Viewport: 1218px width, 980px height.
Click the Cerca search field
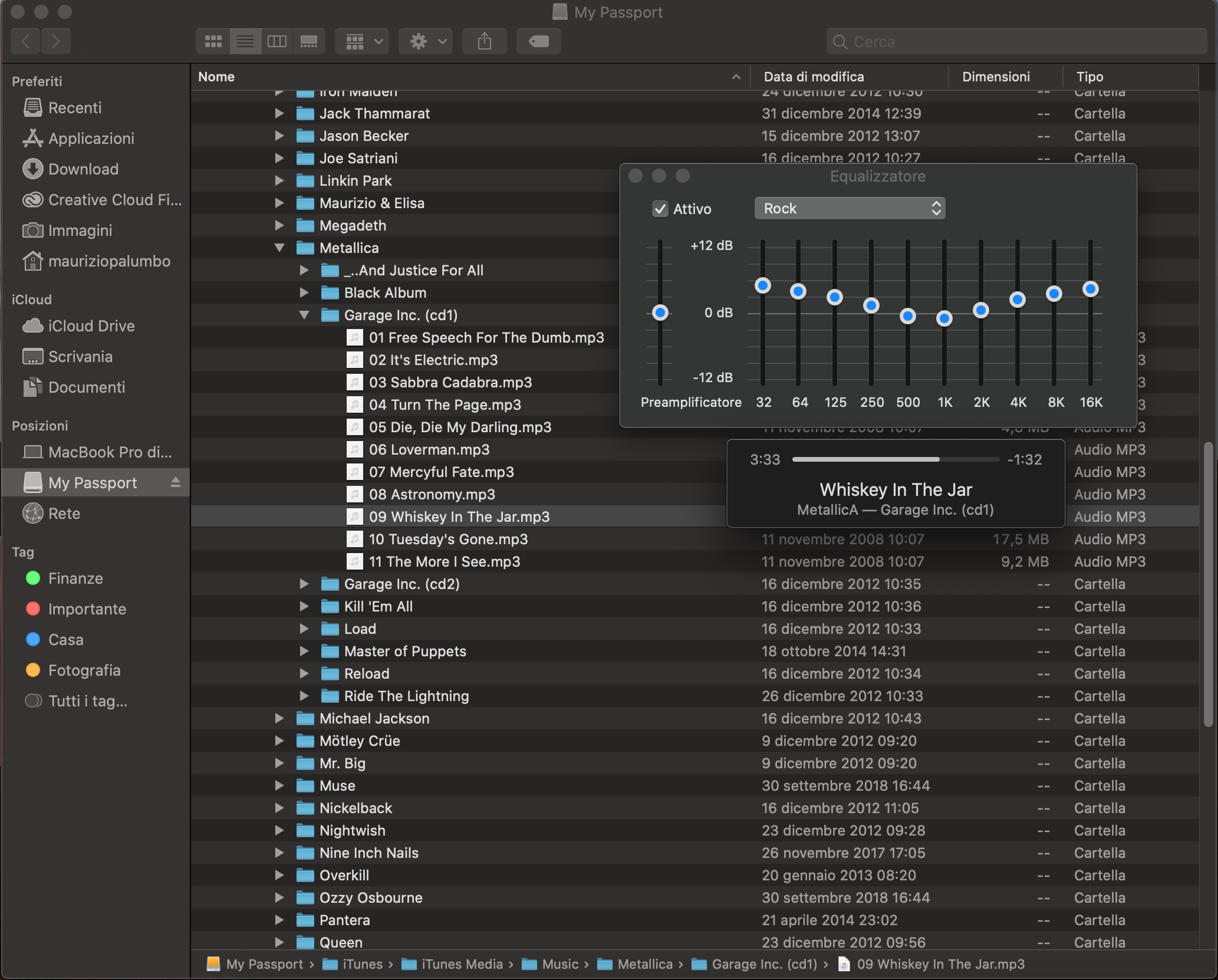(x=1016, y=42)
